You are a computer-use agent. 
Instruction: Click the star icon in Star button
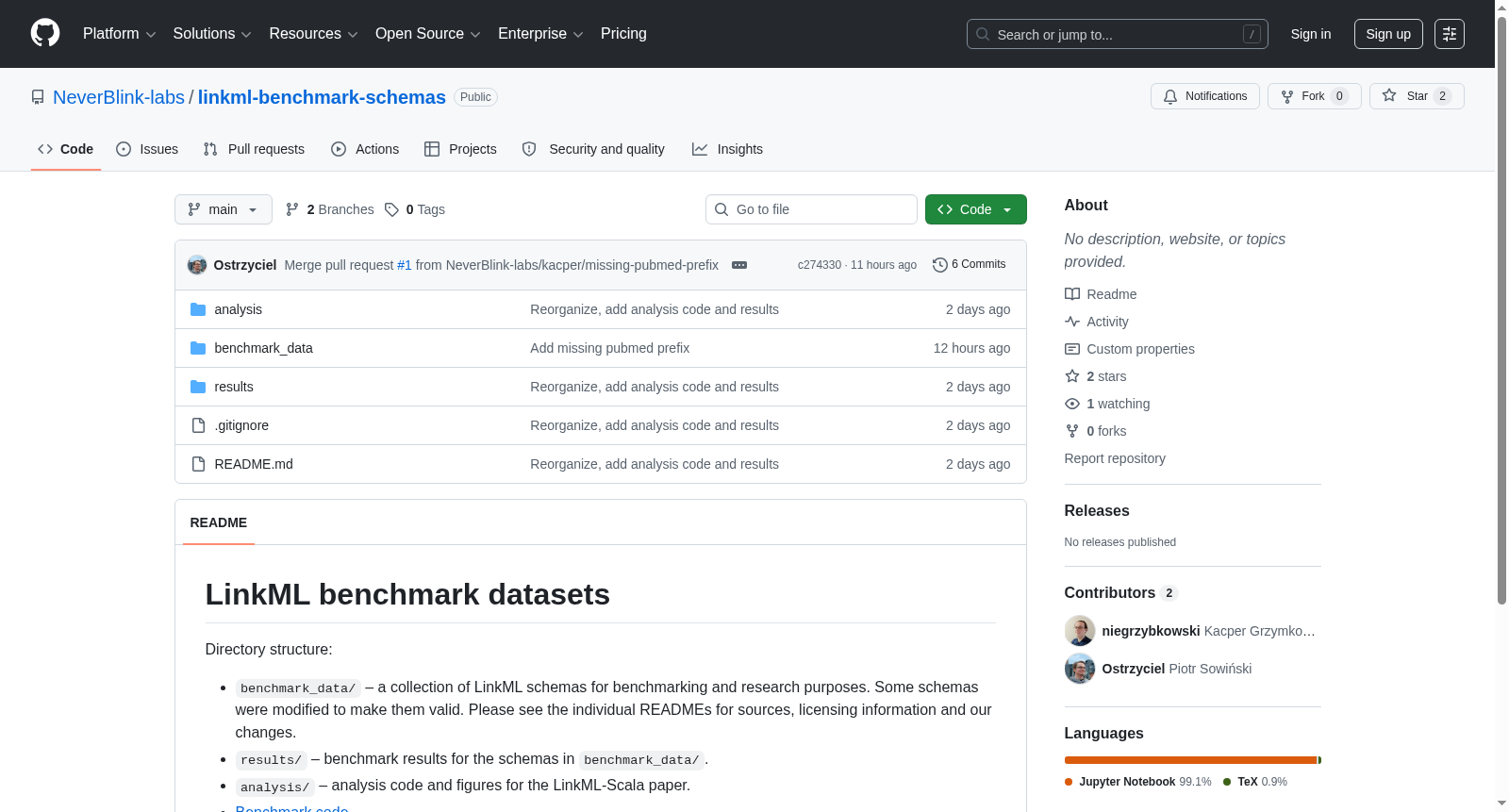[1389, 95]
